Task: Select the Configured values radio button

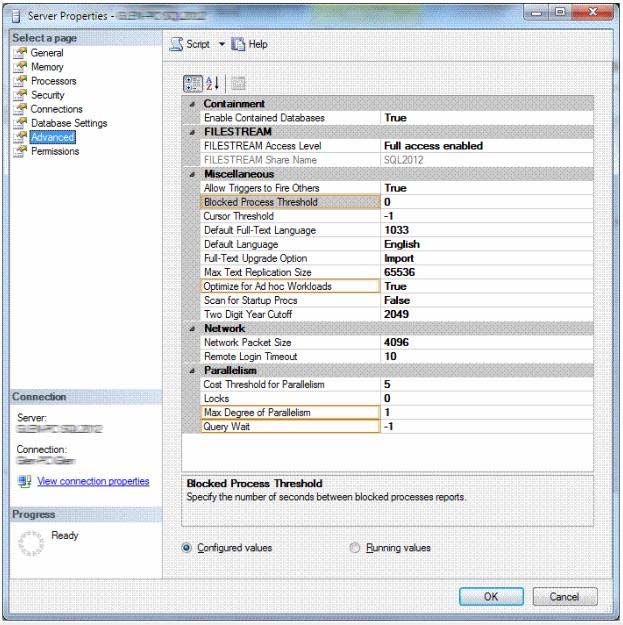Action: 187,548
